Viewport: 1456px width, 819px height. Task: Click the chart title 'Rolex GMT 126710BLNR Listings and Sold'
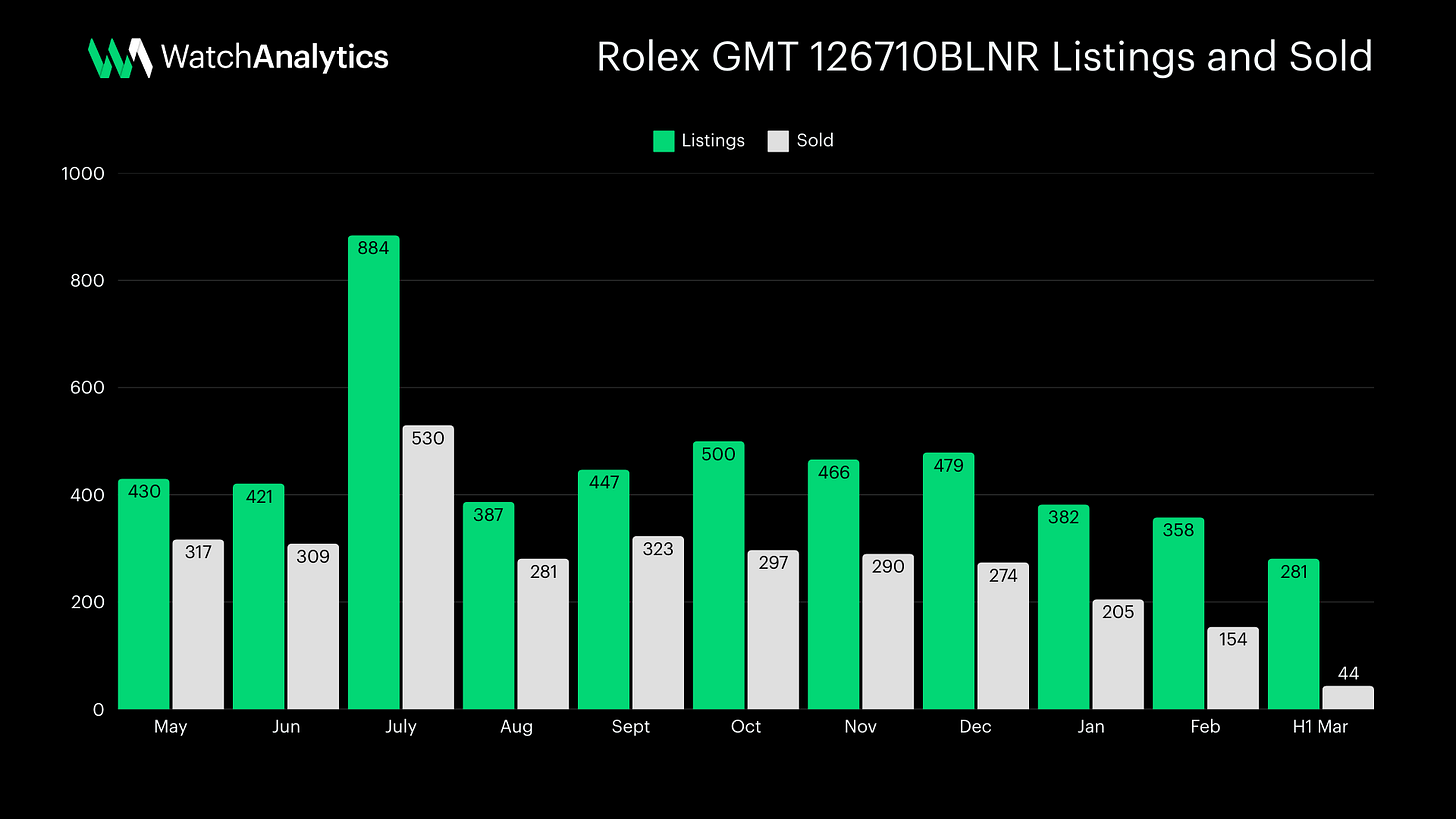[x=984, y=57]
